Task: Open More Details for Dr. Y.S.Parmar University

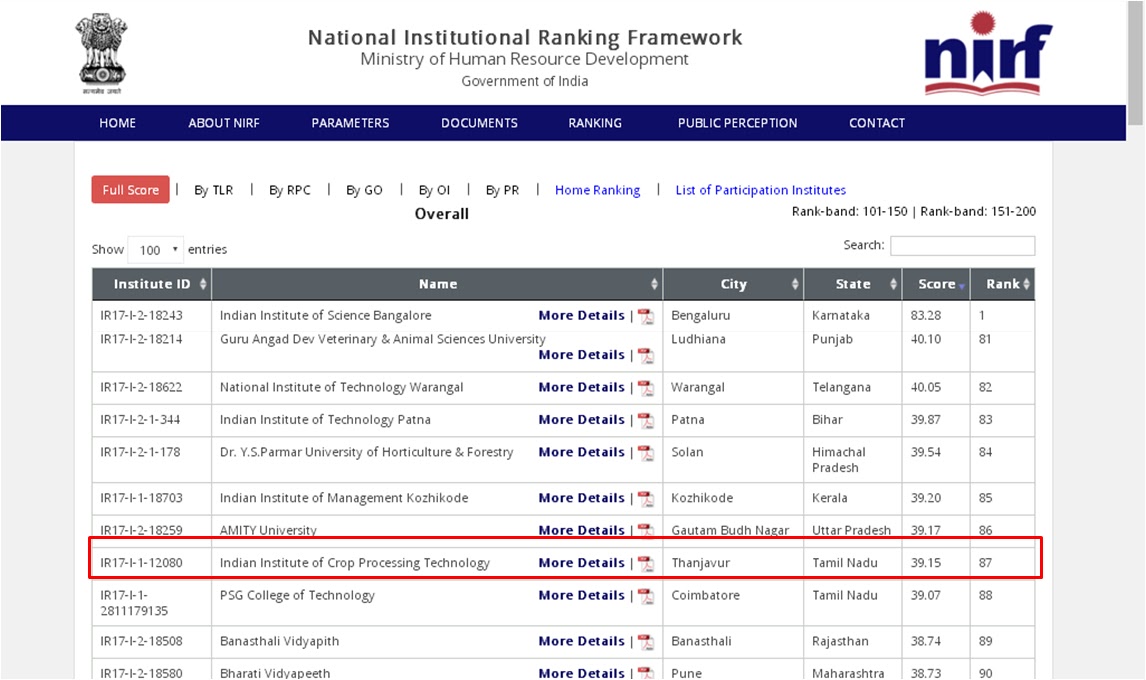Action: pos(582,453)
